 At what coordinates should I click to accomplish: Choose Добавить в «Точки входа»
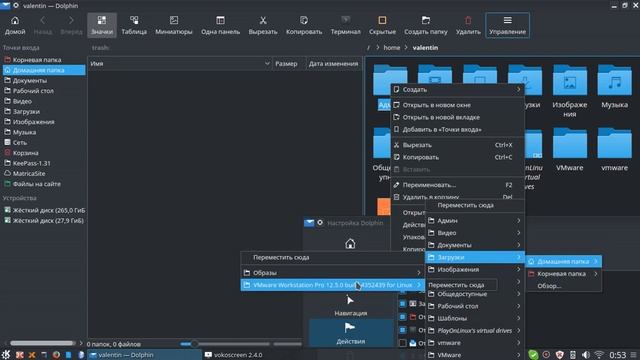point(457,129)
